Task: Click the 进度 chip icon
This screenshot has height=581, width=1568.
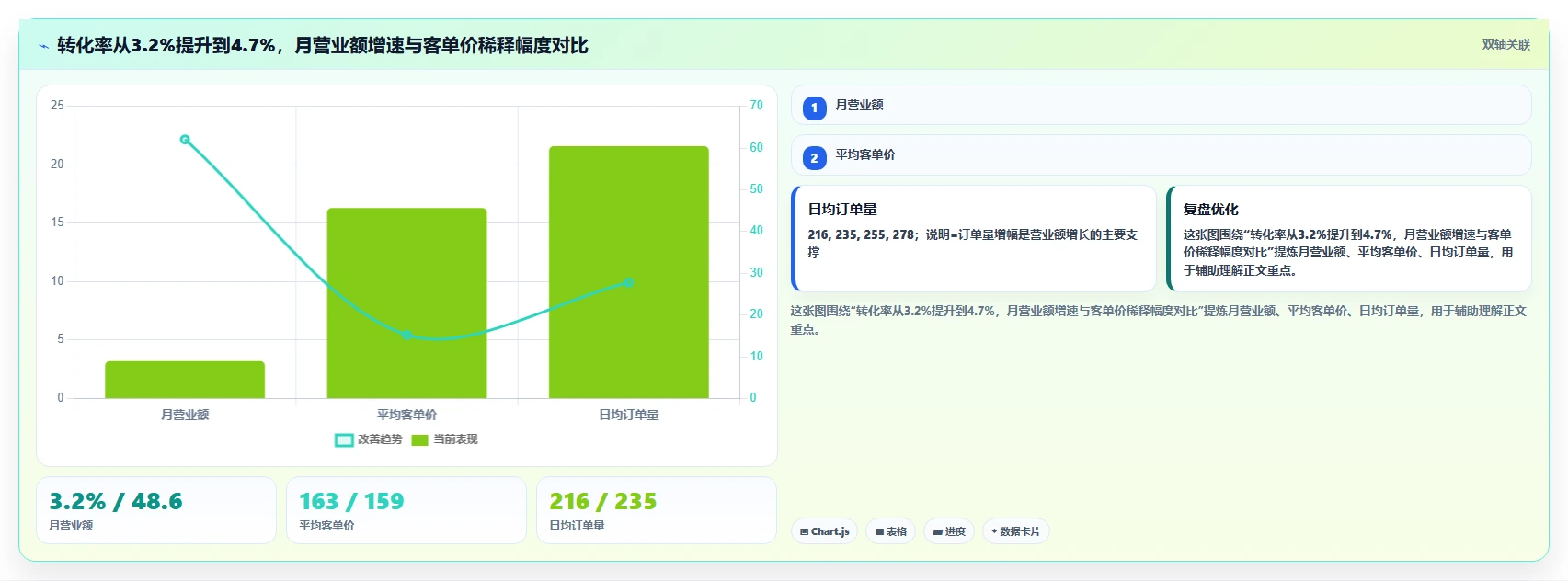Action: 937,531
